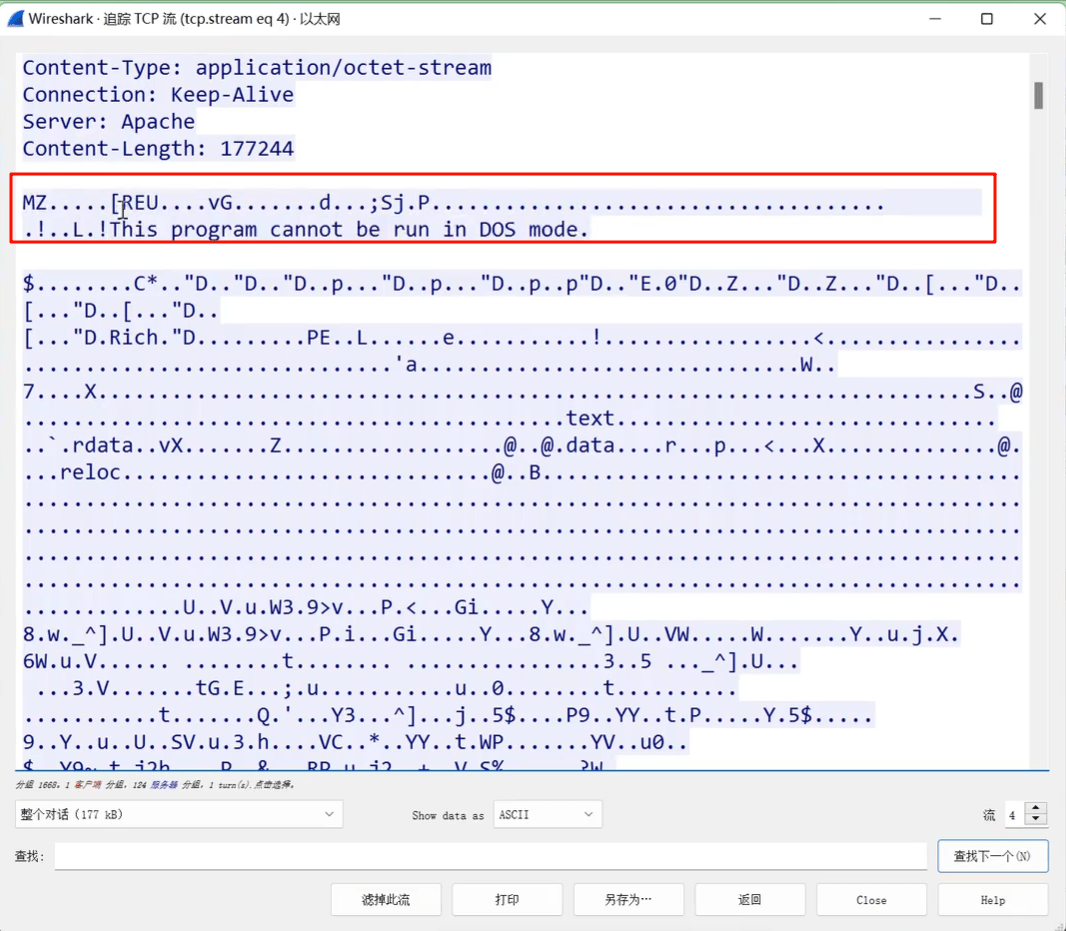
Task: Increase the stream number with up arrow
Action: pyautogui.click(x=1035, y=808)
